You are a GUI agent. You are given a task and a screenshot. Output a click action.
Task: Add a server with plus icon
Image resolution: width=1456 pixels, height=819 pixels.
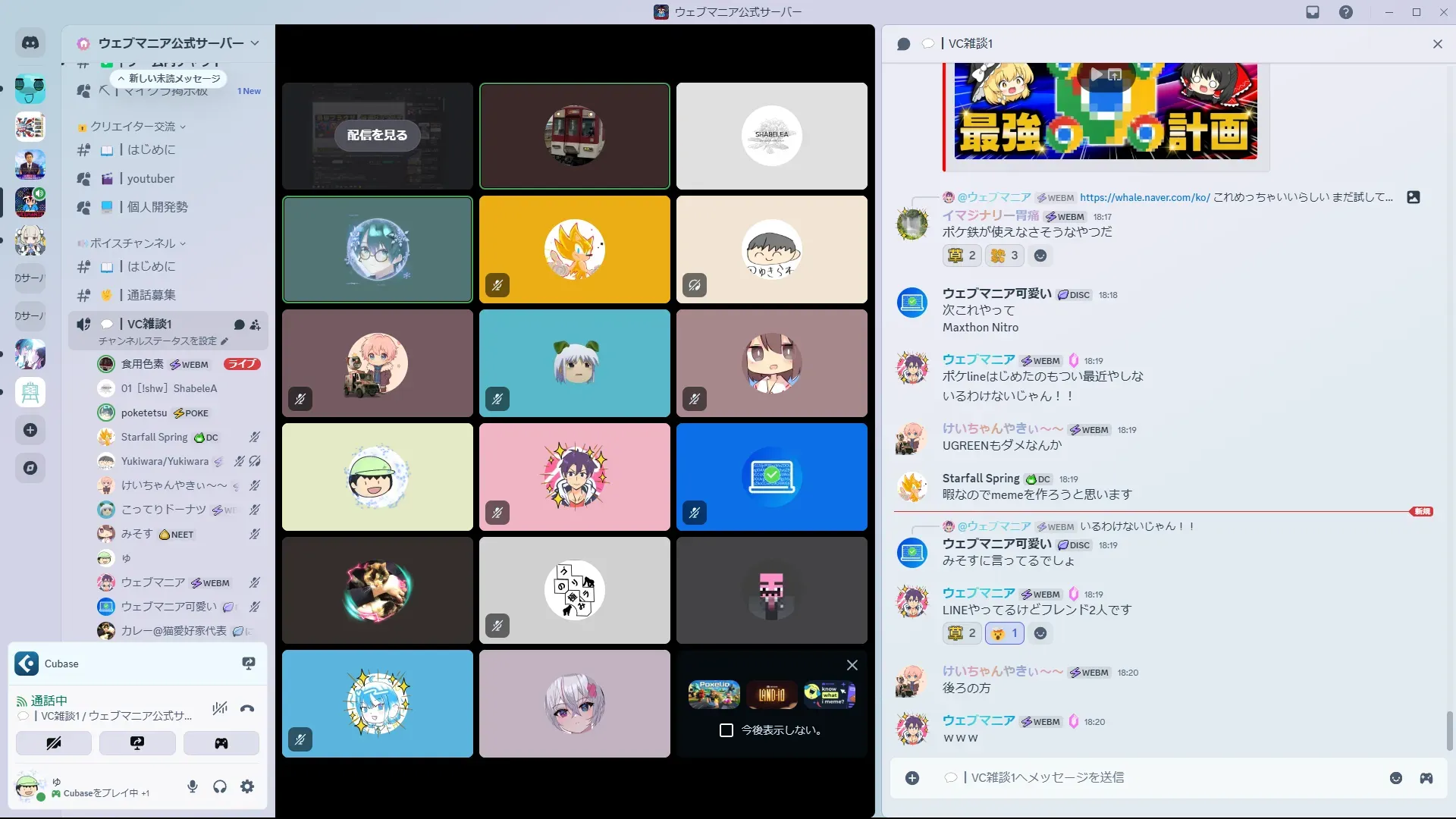pyautogui.click(x=30, y=430)
